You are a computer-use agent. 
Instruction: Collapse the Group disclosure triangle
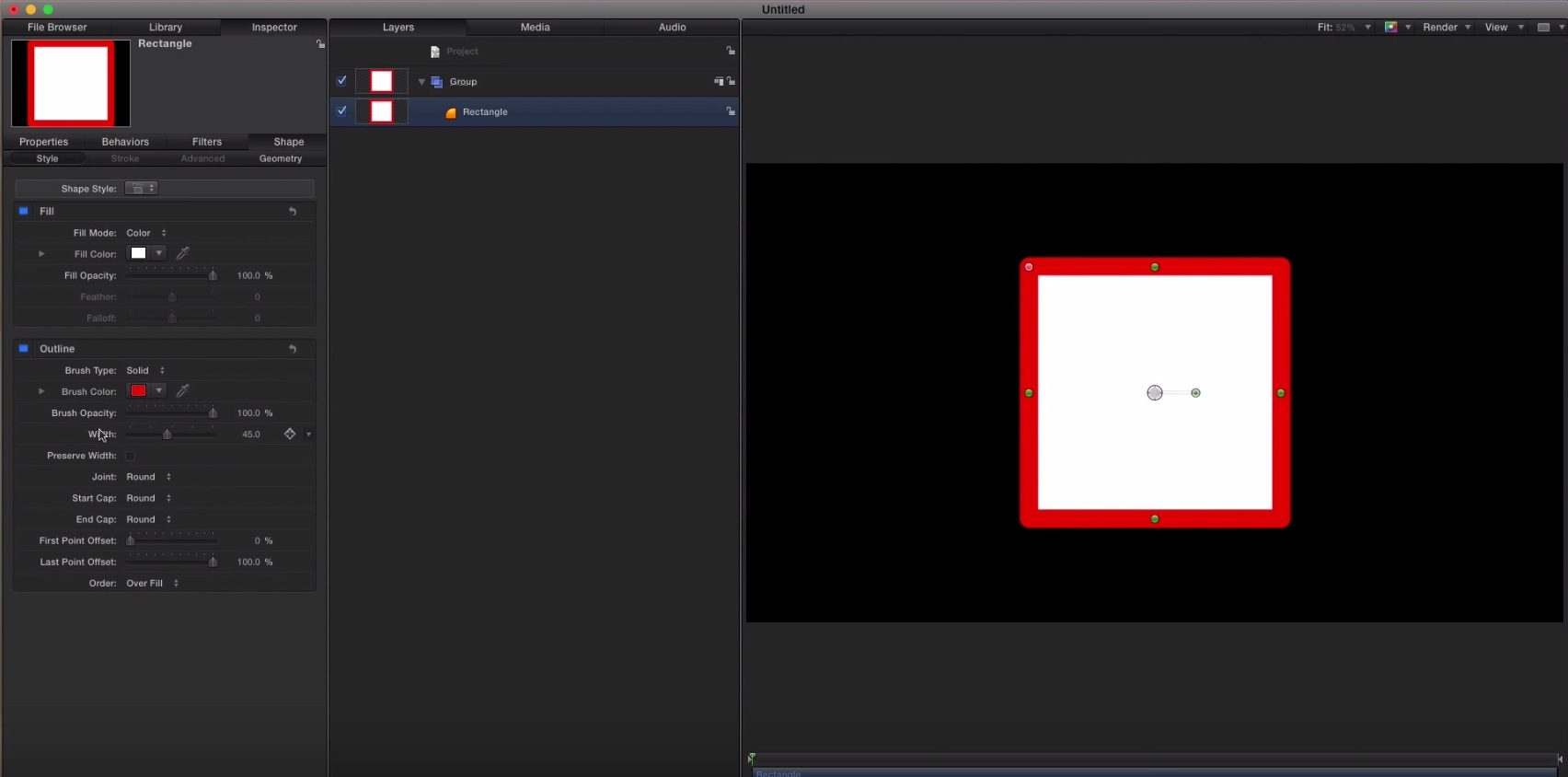(x=422, y=82)
